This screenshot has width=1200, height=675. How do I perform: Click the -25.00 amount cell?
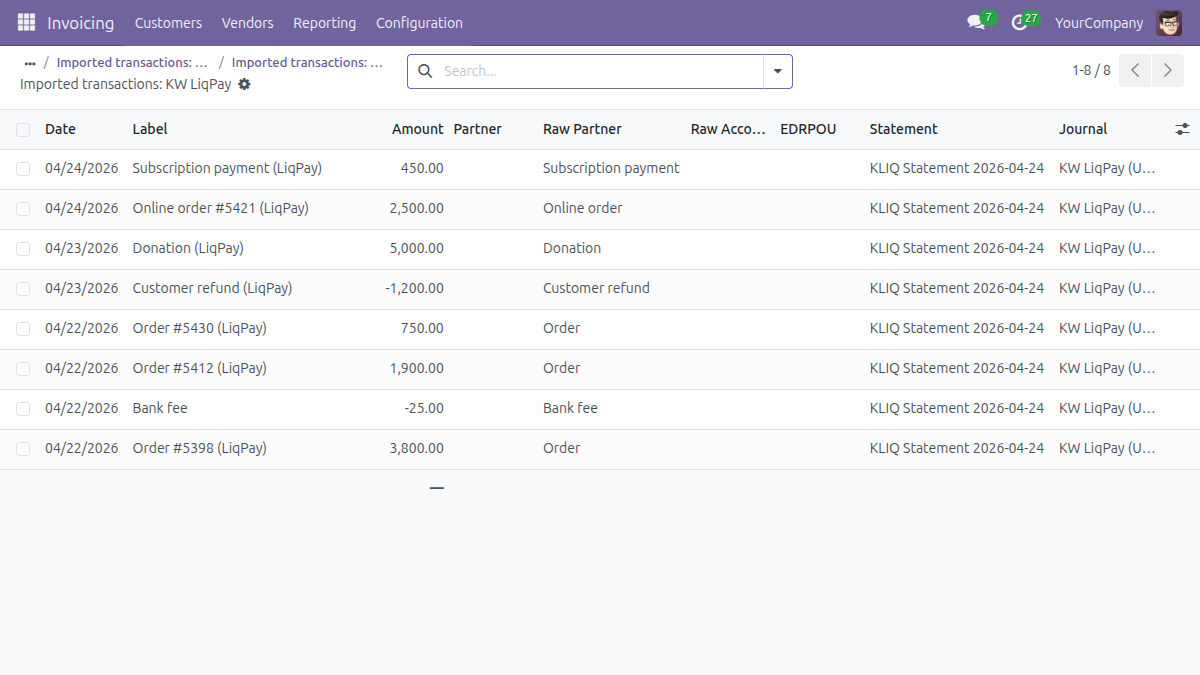click(424, 409)
